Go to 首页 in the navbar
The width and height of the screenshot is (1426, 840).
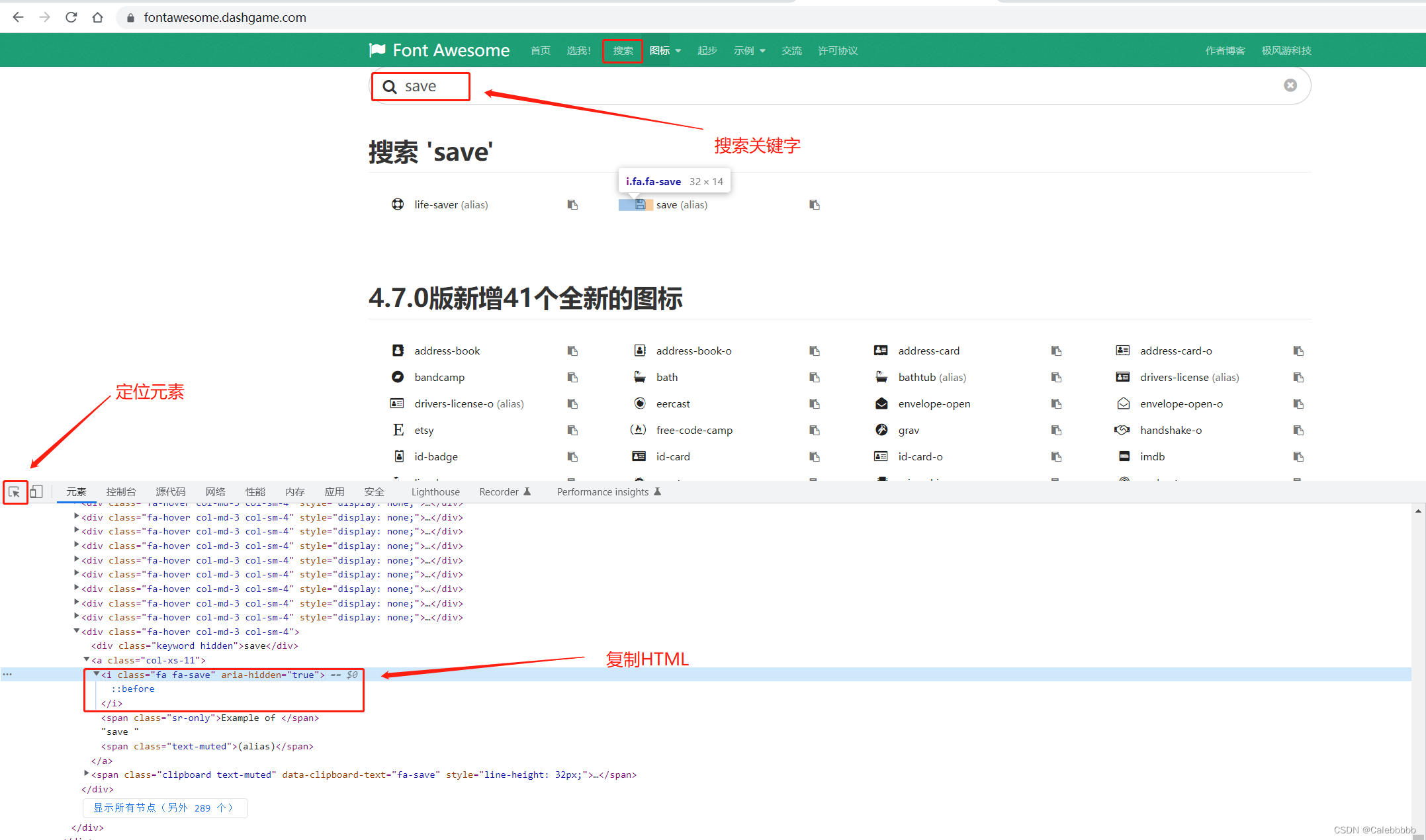point(541,51)
